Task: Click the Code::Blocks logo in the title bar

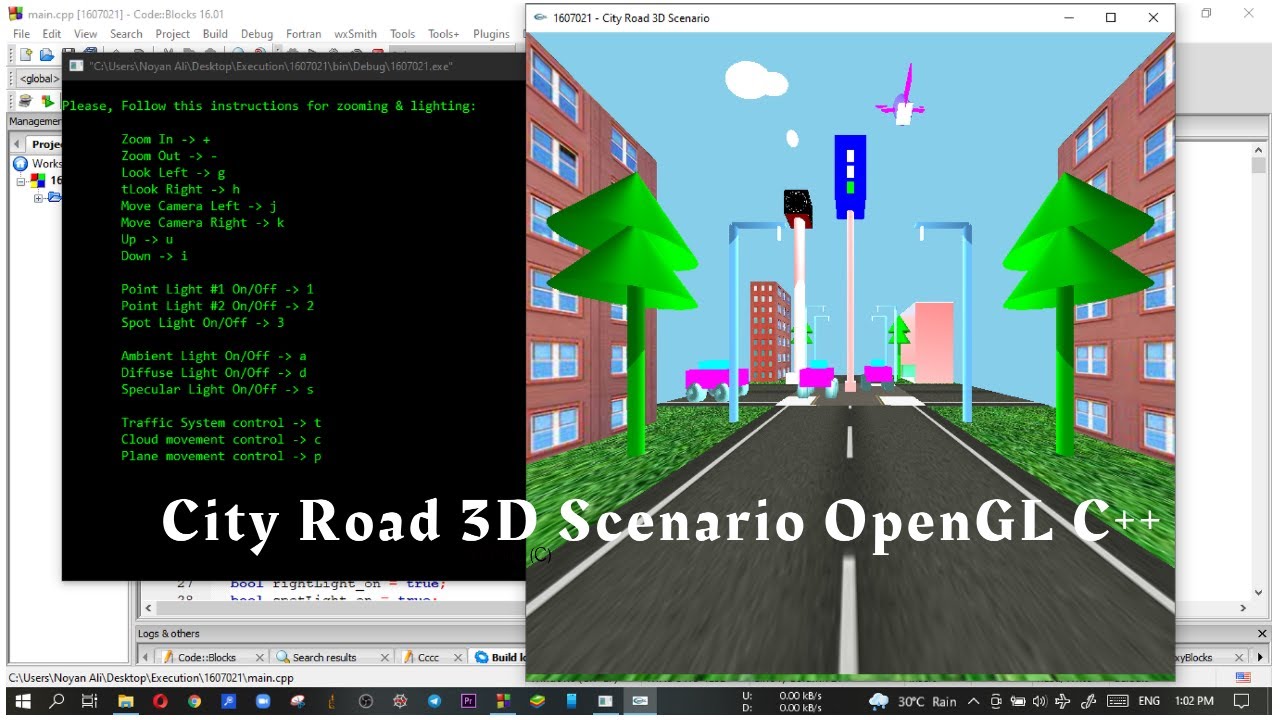Action: [x=15, y=14]
